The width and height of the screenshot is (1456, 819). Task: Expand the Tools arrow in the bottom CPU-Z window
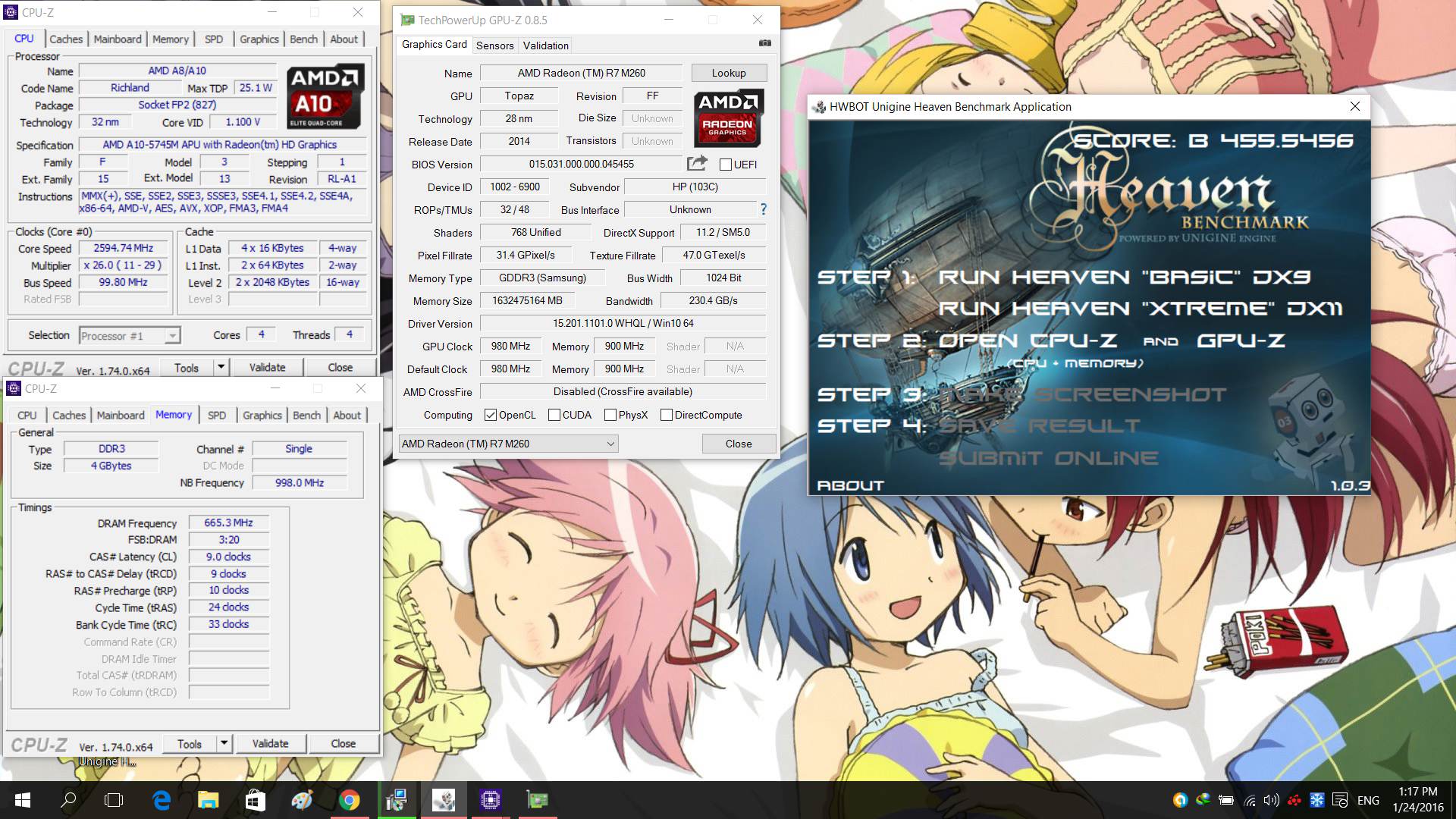tap(224, 743)
